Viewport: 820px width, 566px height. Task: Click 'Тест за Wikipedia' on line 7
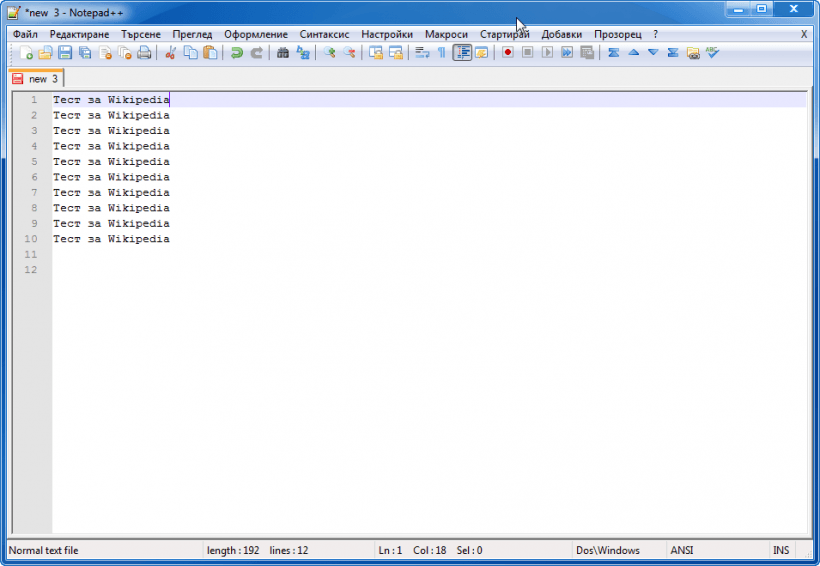[111, 192]
